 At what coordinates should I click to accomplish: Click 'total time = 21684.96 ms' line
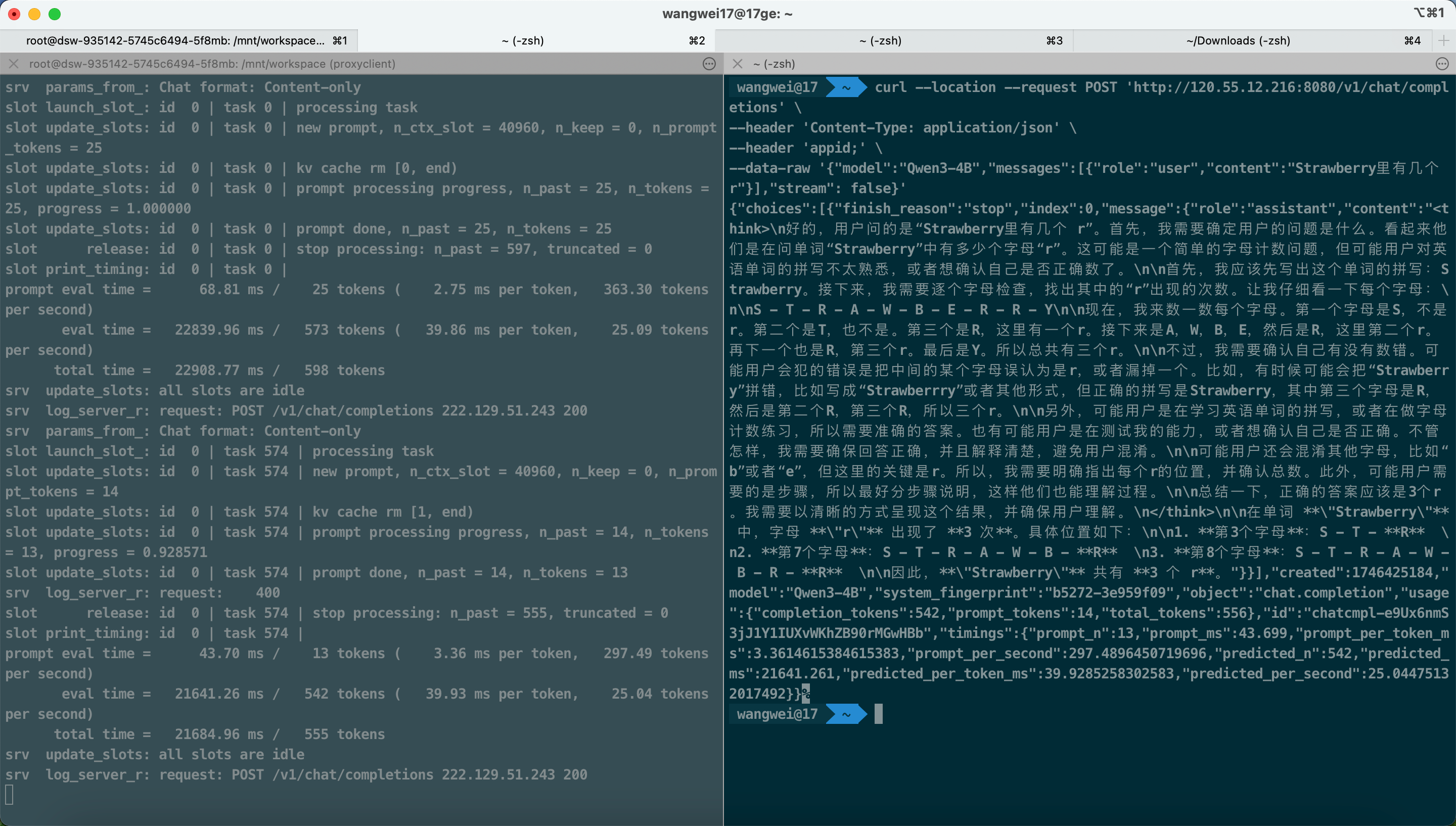219,734
